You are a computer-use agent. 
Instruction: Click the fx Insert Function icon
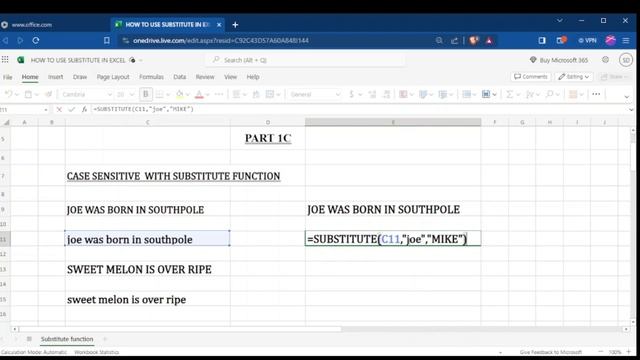point(84,109)
